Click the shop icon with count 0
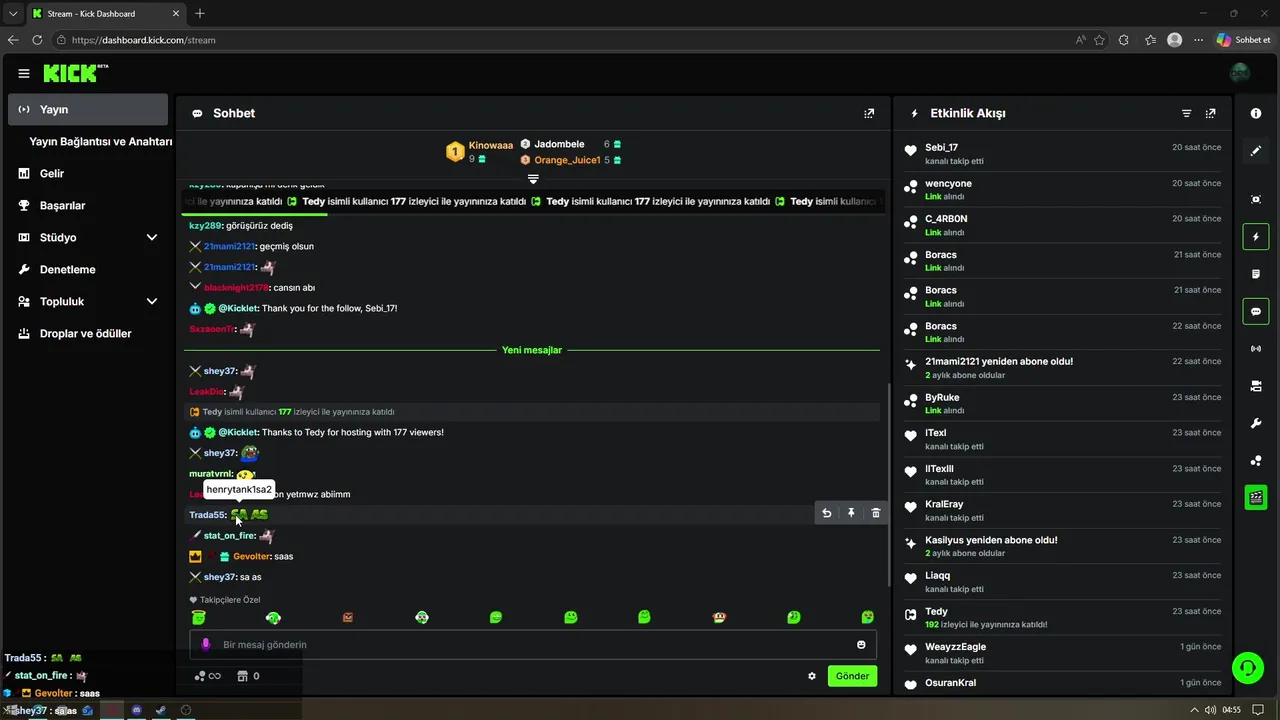 248,676
